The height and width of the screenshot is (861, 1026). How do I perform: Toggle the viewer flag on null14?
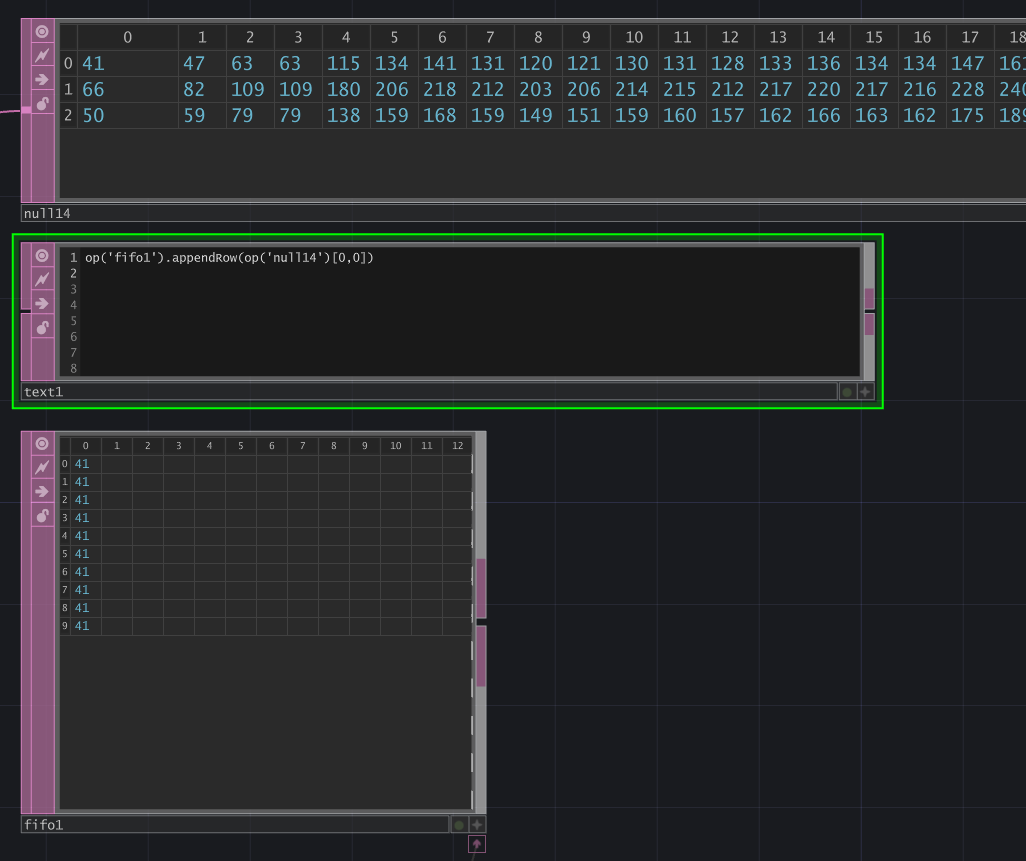pos(42,31)
